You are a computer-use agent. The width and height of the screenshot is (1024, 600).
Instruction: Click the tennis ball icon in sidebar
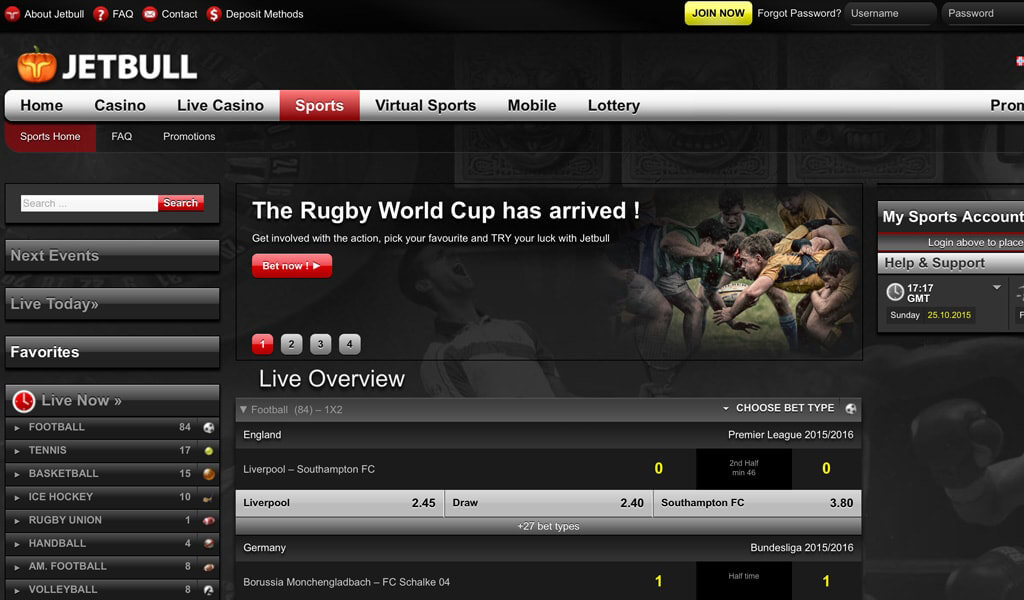(208, 450)
